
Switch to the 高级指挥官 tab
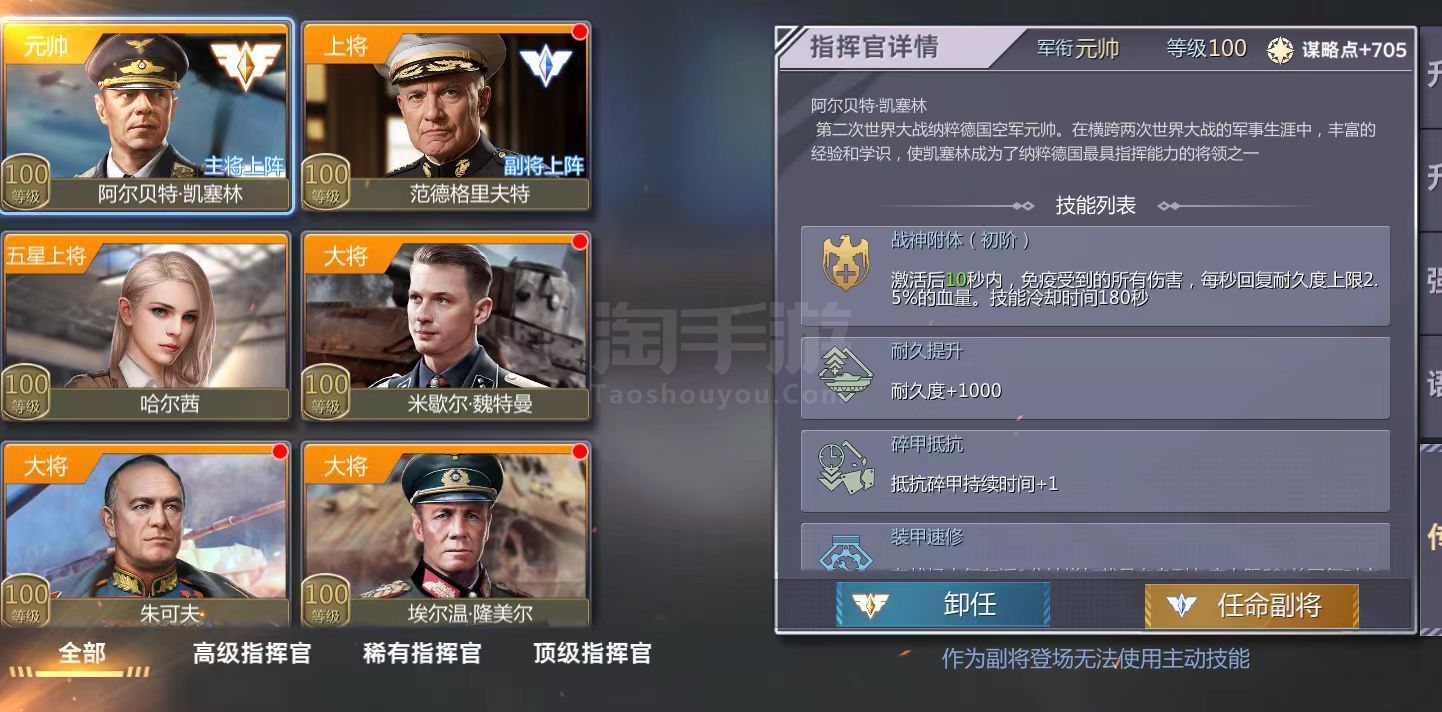tap(252, 654)
